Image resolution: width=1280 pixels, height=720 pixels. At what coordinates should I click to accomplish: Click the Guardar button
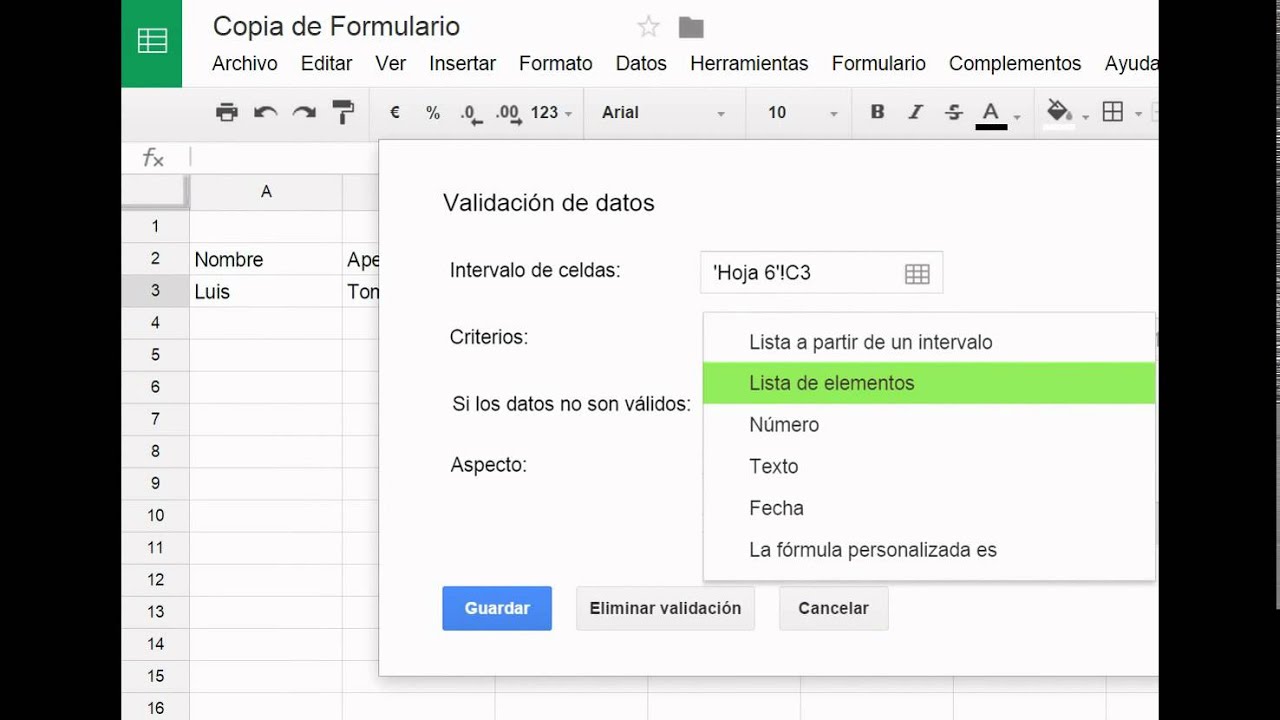point(497,608)
